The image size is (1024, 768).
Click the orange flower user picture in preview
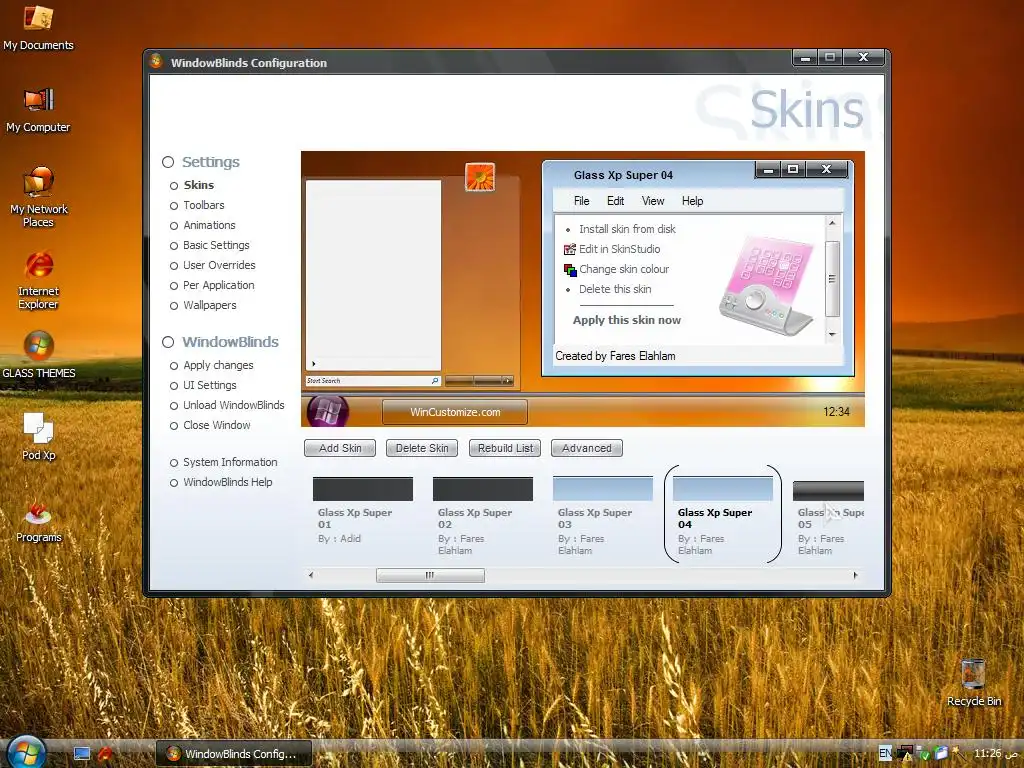(479, 177)
